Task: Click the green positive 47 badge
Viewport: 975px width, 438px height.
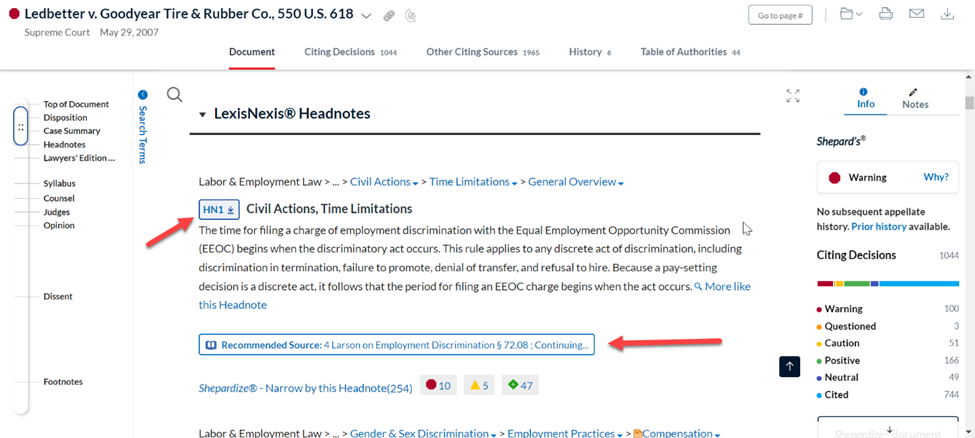Action: [x=520, y=385]
